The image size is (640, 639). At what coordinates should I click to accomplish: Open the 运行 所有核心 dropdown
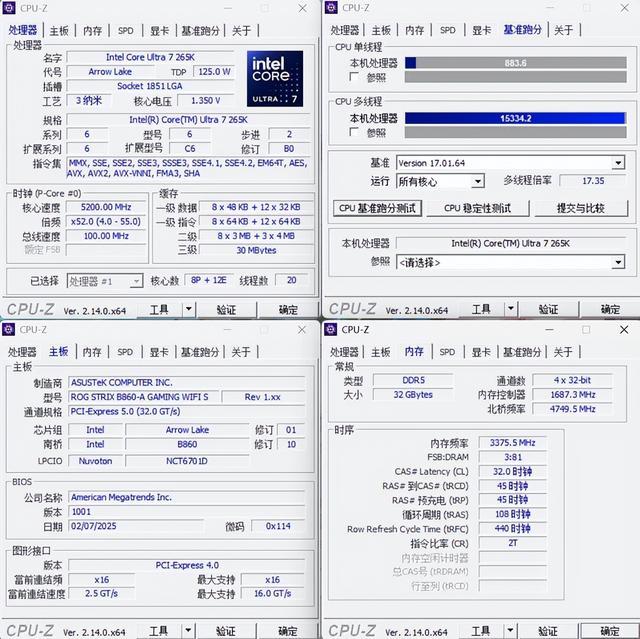(x=478, y=181)
